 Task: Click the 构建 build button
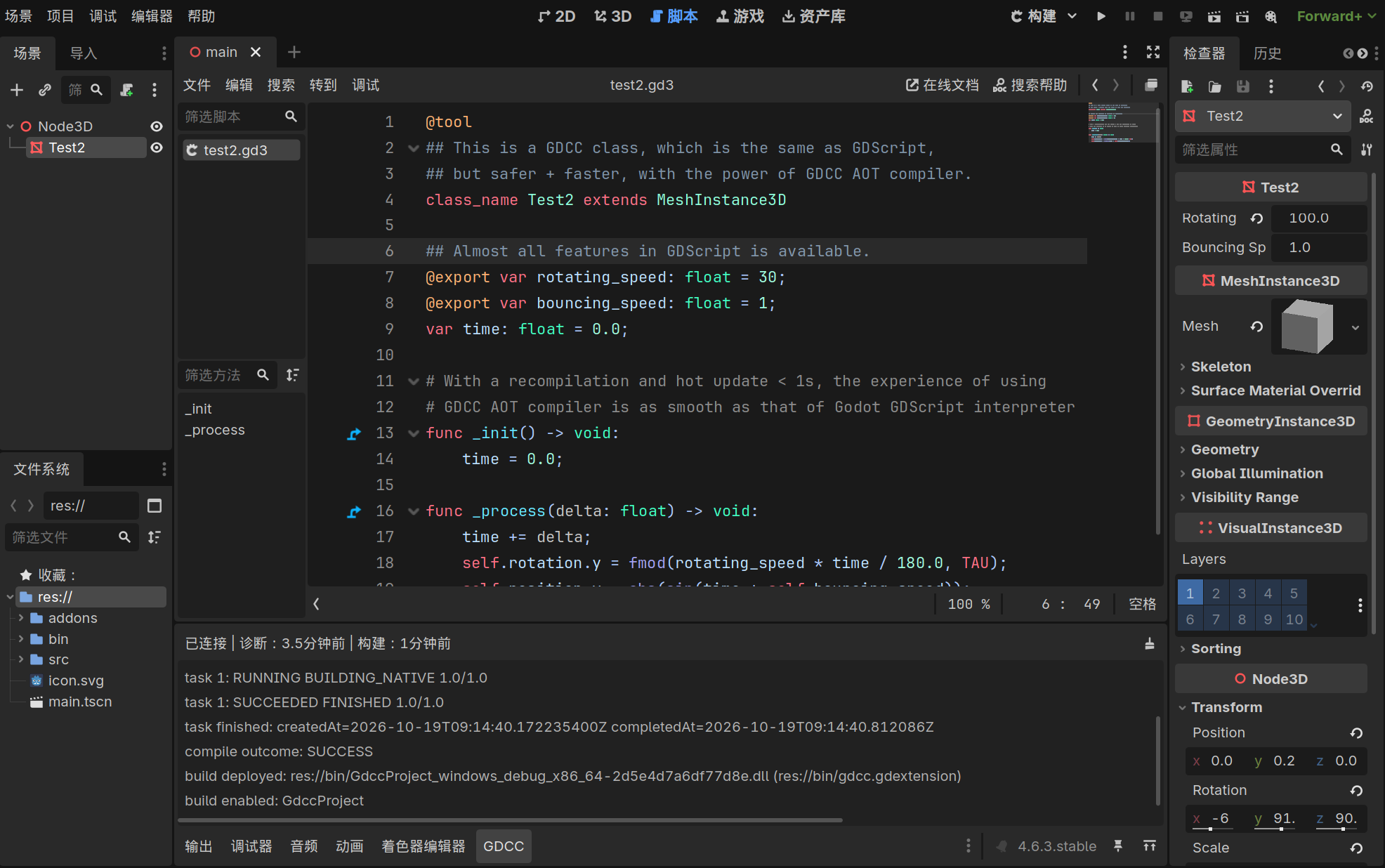1034,16
